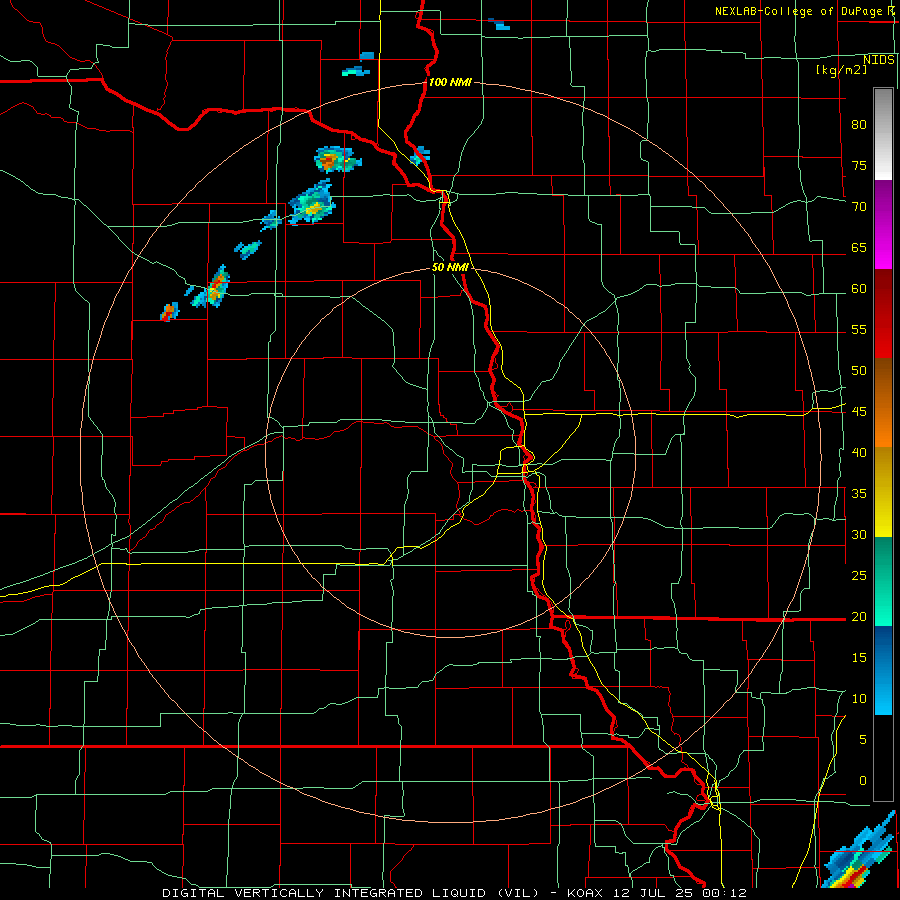This screenshot has height=900, width=900.
Task: Click the 30 value on the color scale
Action: [x=859, y=534]
